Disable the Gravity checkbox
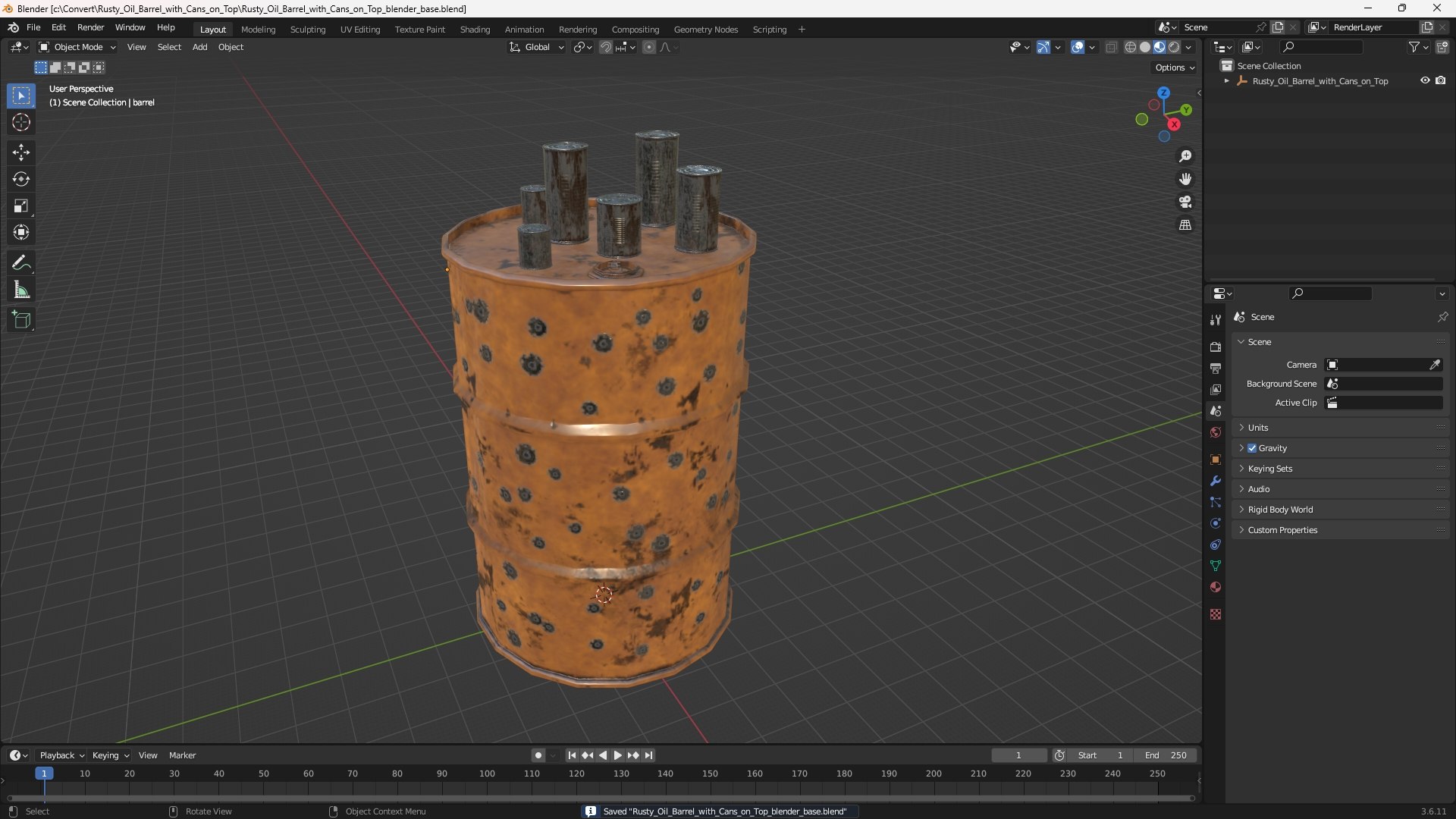The height and width of the screenshot is (819, 1456). coord(1252,448)
